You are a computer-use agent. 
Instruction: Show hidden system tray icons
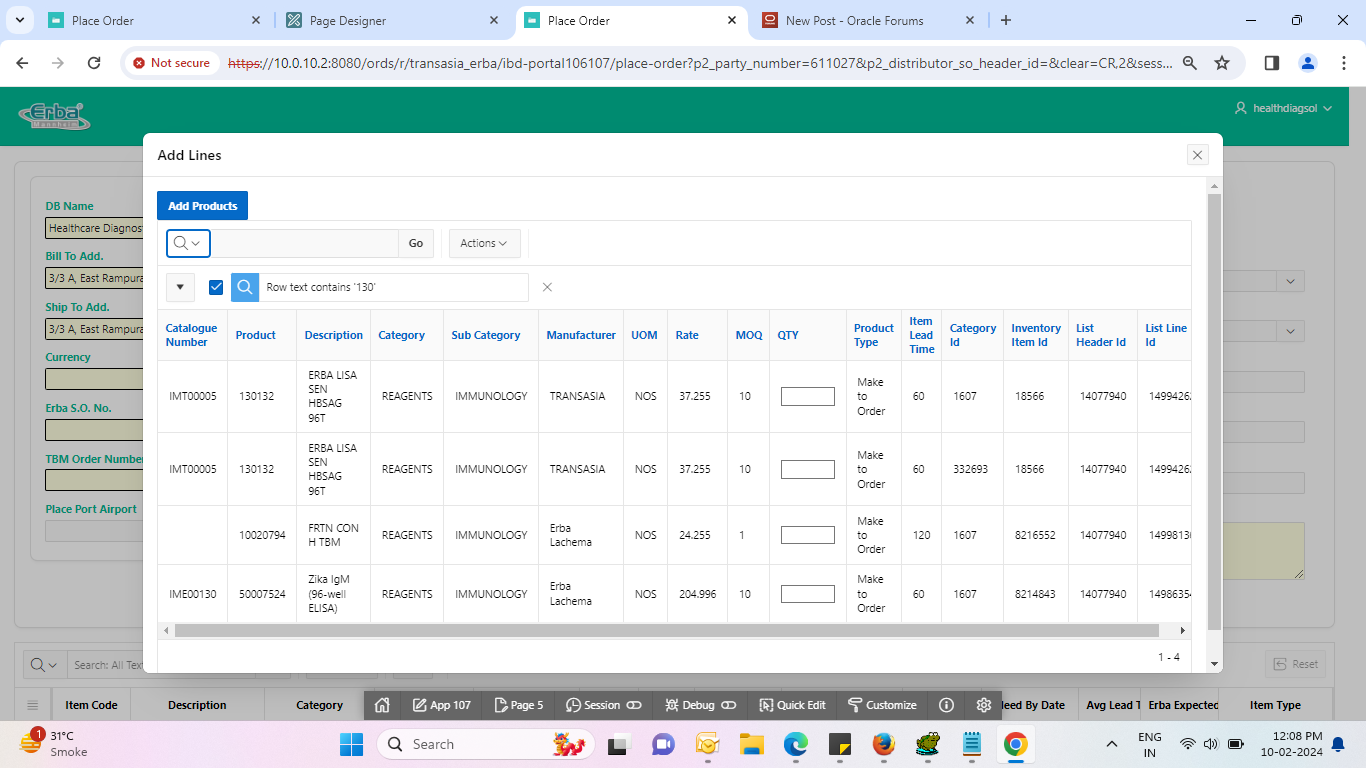1111,744
